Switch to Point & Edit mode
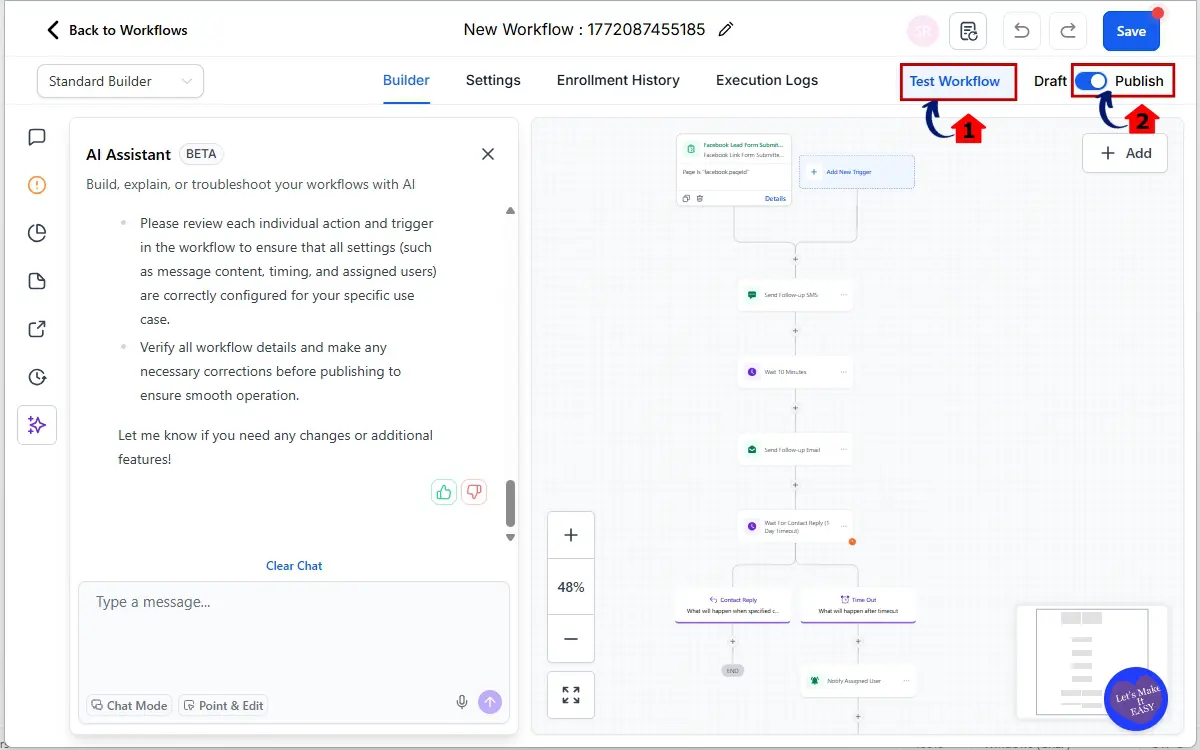This screenshot has width=1200, height=750. pos(223,705)
